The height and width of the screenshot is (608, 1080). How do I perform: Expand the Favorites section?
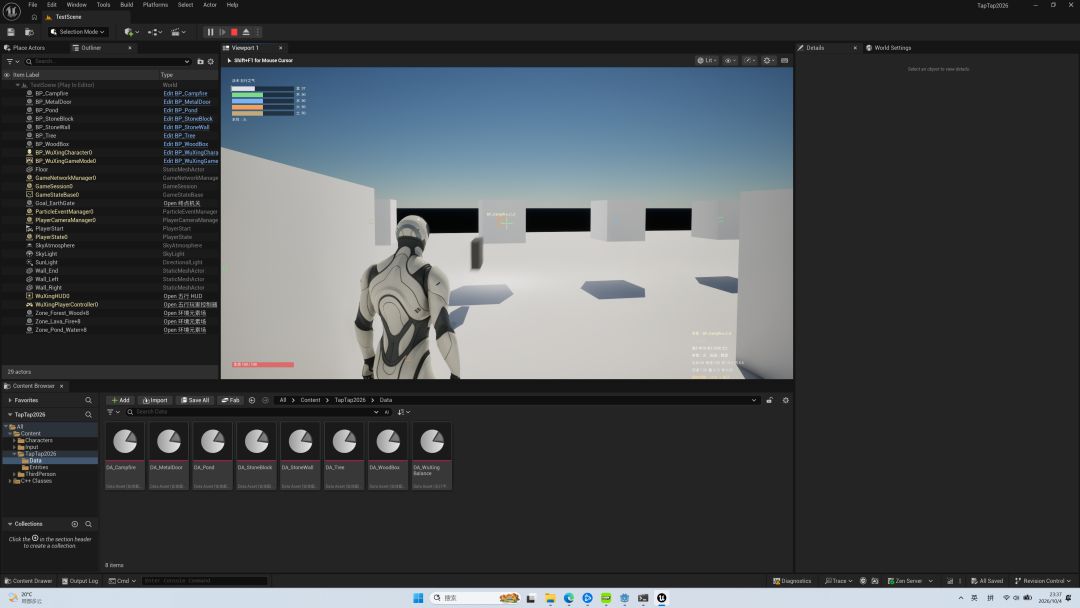click(x=10, y=400)
